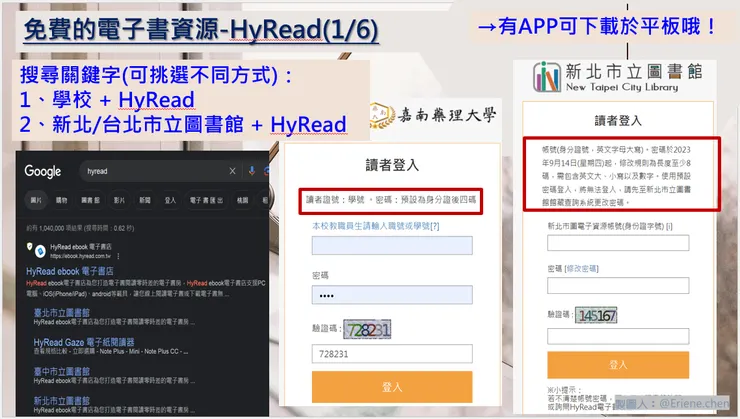Clear the hyread search query with X
This screenshot has width=740, height=419.
[x=232, y=171]
